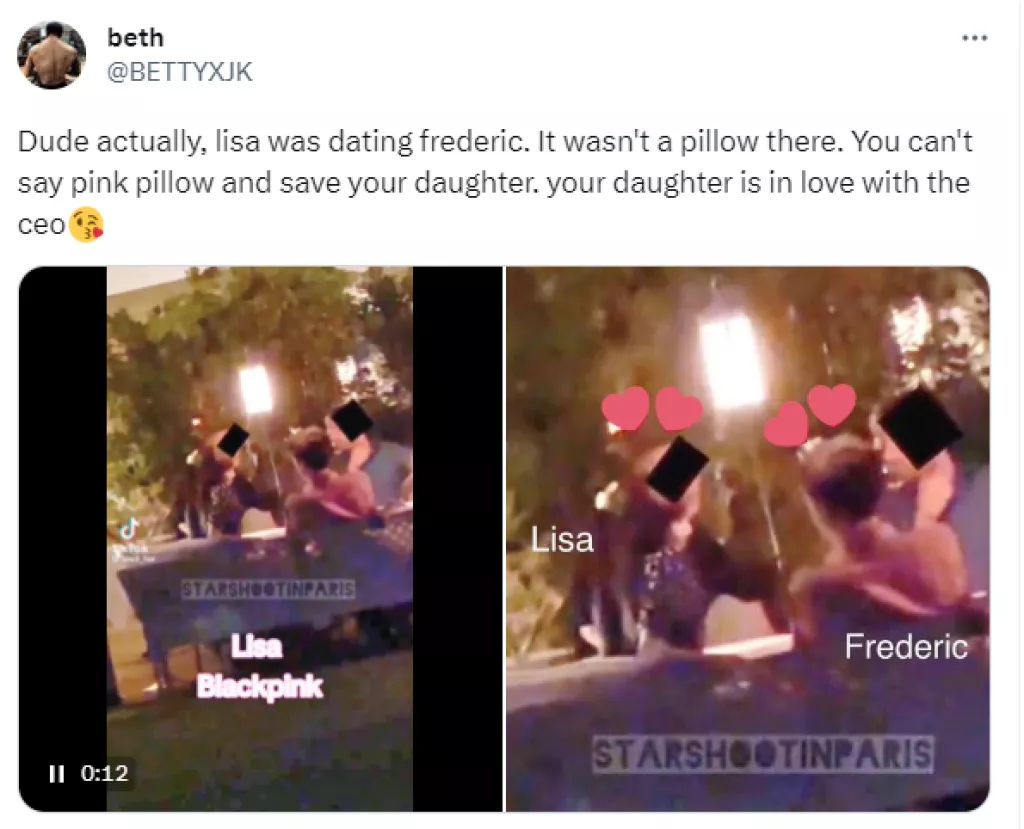Click the Frederic caption on the right image
Viewport: 1024px width, 829px height.
click(906, 647)
